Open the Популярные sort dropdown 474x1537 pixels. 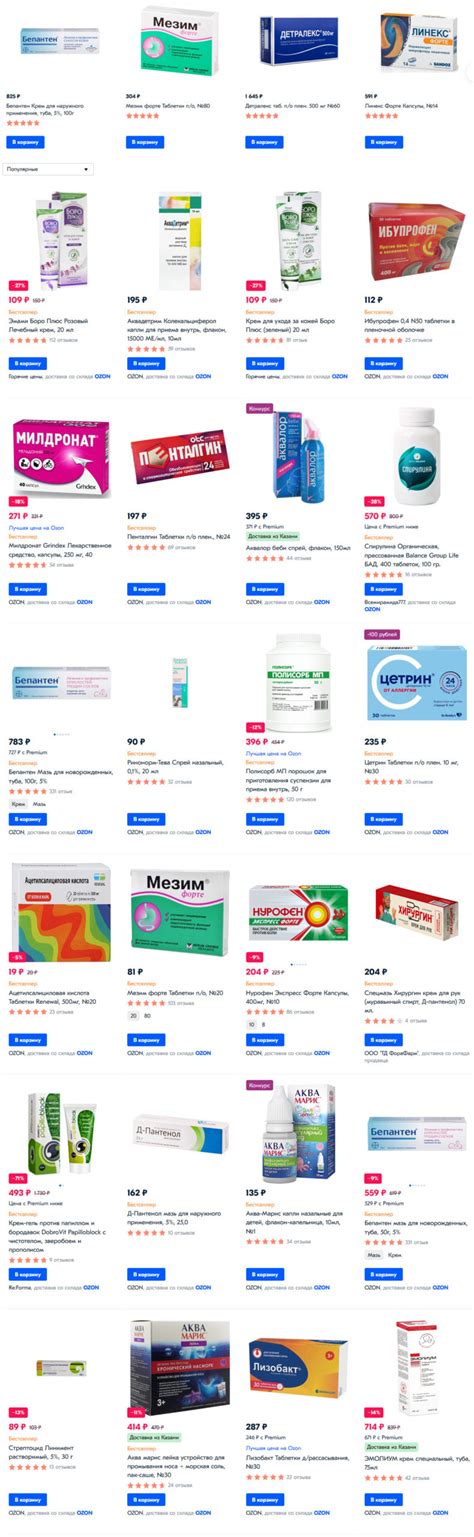tap(48, 169)
